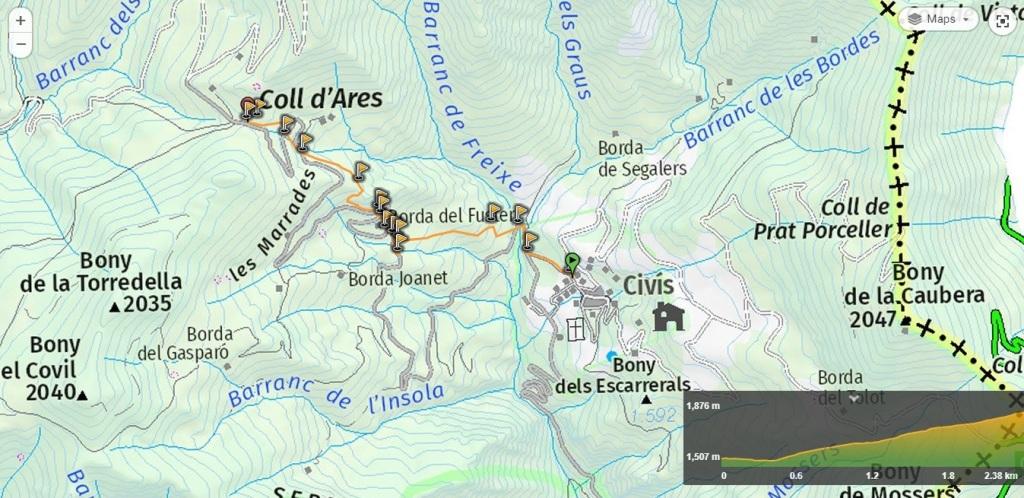The width and height of the screenshot is (1024, 498).
Task: Select the waypoint flag left of Borda de Segalers
Action: pos(520,213)
